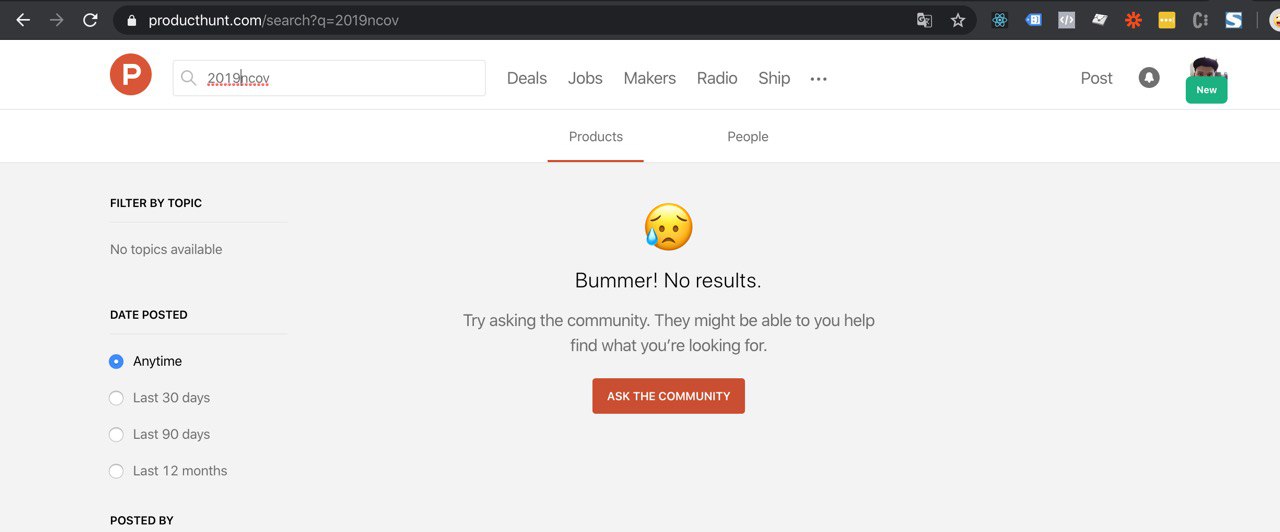Click the 'POSTED BY' heading
This screenshot has width=1280, height=532.
point(142,521)
